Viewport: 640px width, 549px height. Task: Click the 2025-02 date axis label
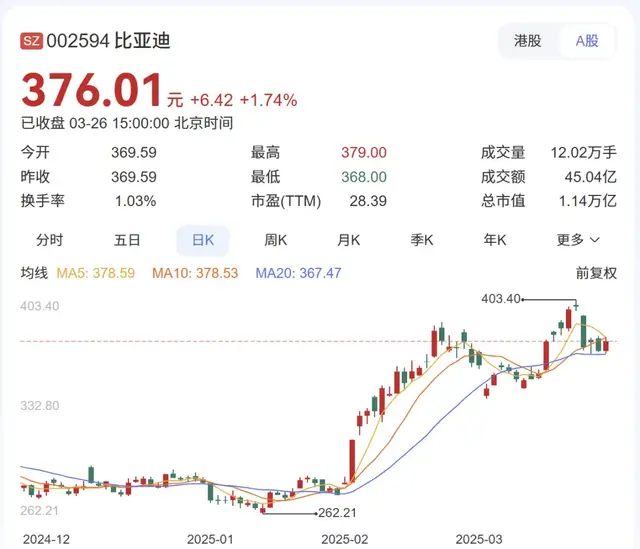coord(344,540)
